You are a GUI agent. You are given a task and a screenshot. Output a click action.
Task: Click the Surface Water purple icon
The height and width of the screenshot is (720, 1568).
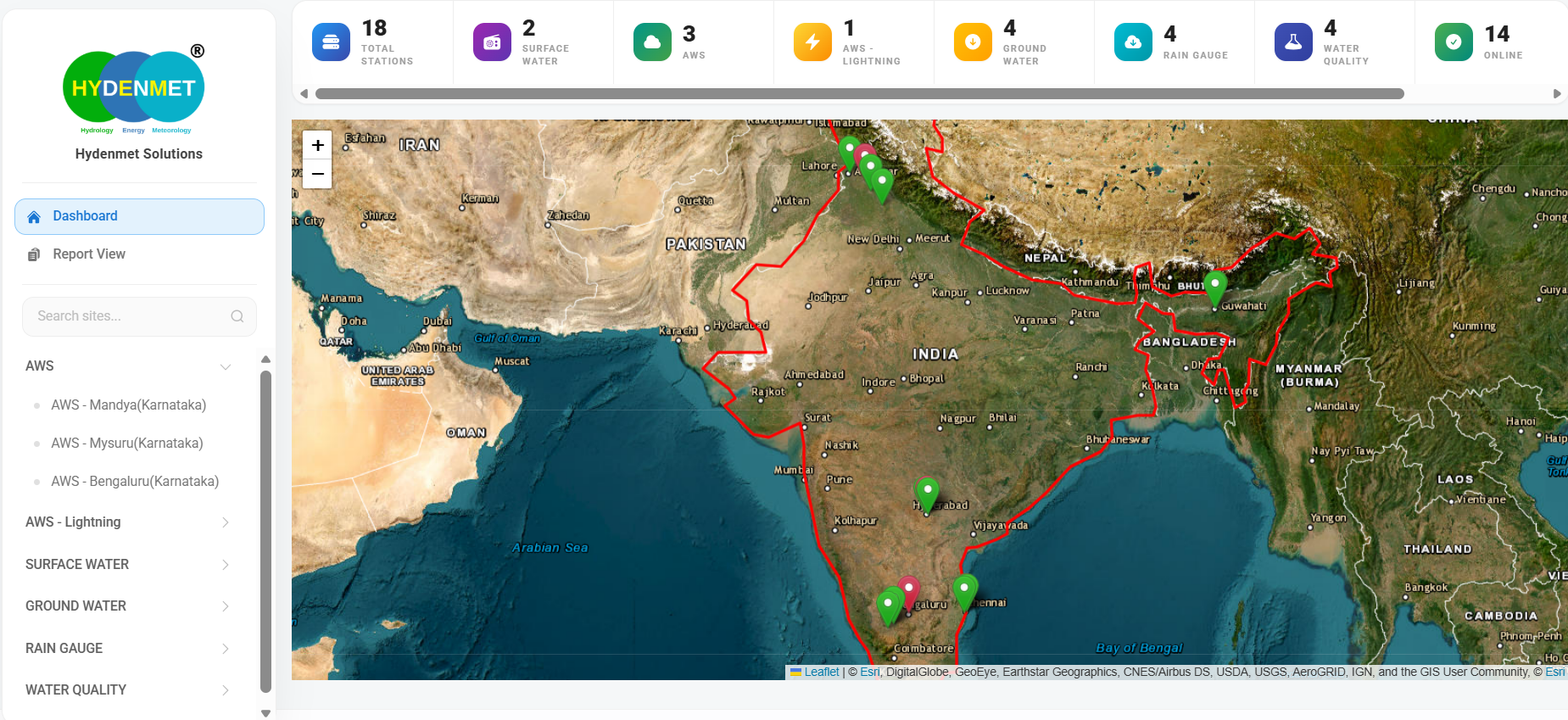tap(492, 42)
